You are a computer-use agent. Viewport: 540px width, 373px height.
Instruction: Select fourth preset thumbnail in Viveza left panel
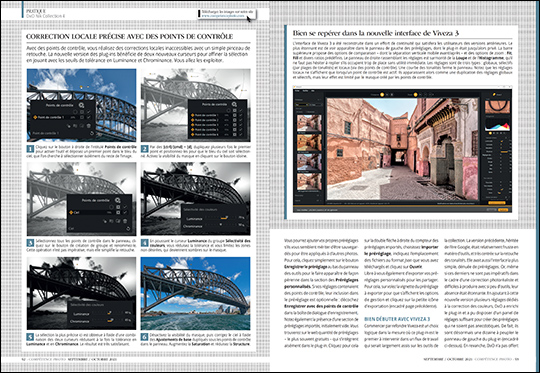pos(309,182)
